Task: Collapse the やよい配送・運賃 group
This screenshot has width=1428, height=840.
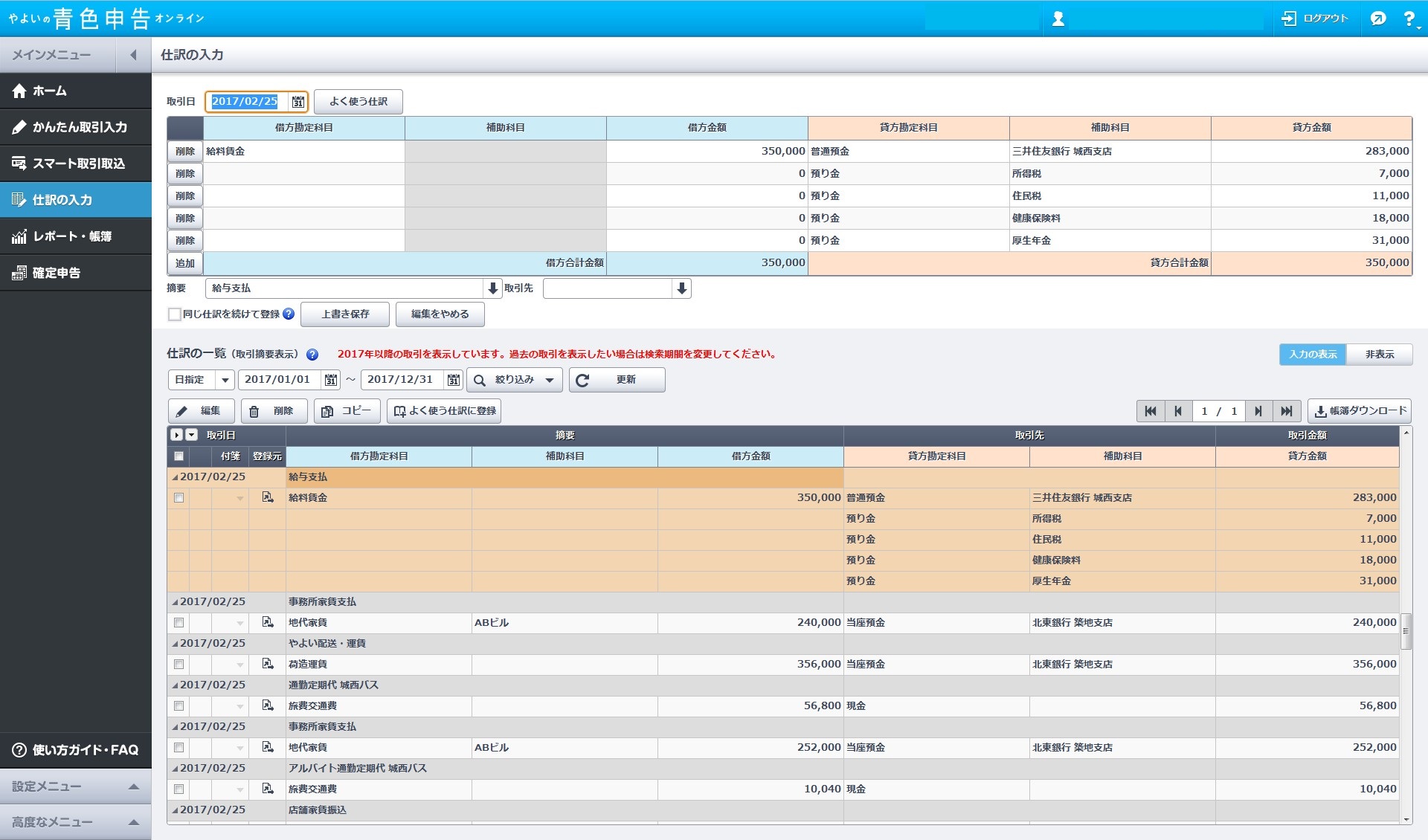Action: (176, 644)
